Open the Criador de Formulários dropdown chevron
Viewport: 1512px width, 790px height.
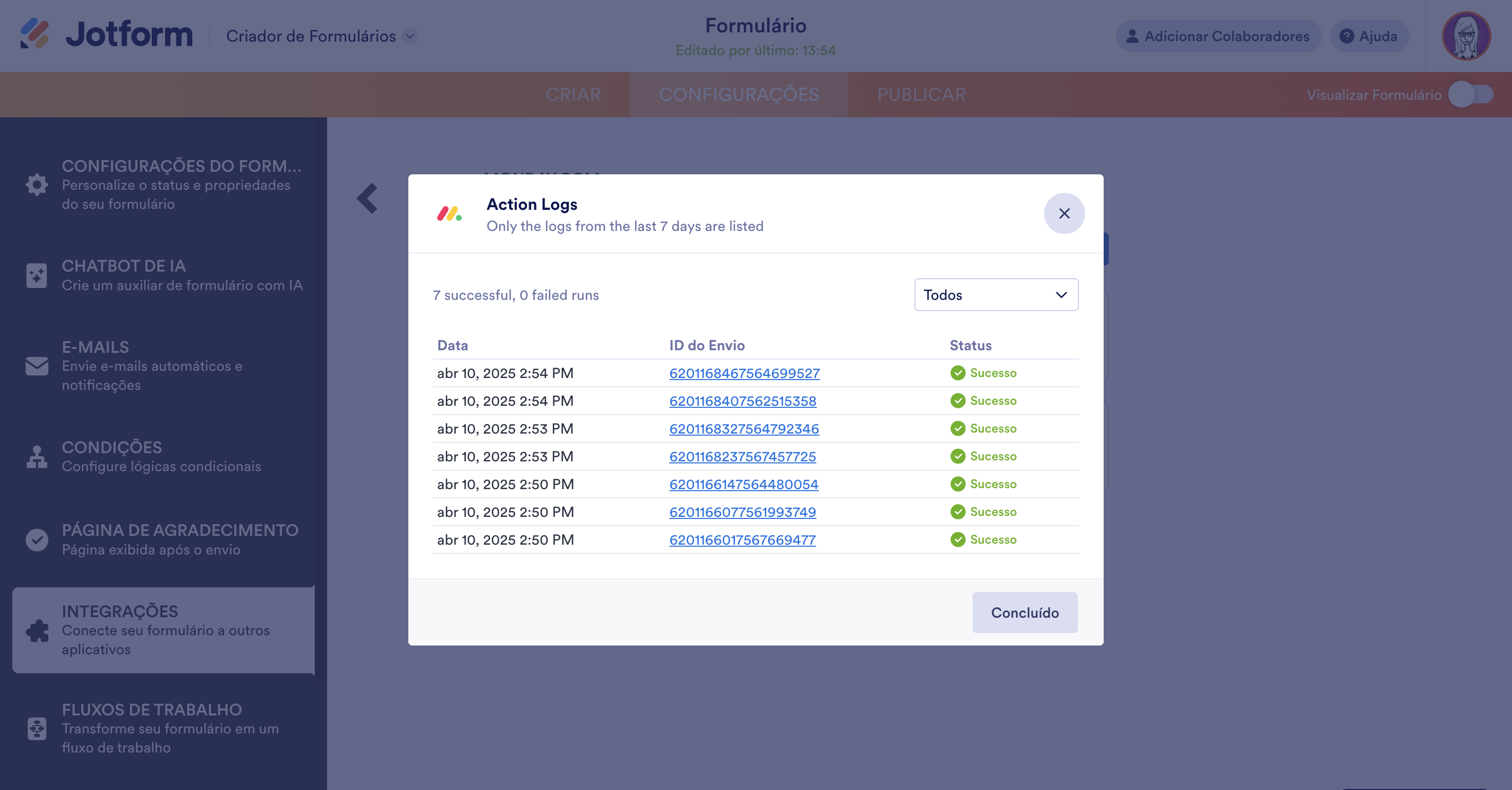click(410, 37)
